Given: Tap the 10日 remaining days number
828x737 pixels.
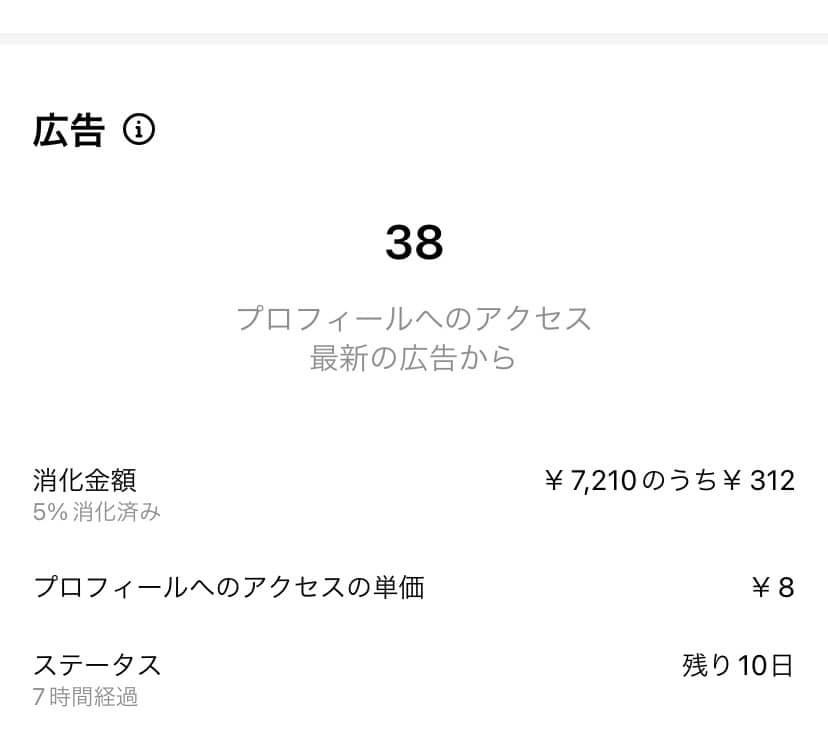Looking at the screenshot, I should (766, 665).
